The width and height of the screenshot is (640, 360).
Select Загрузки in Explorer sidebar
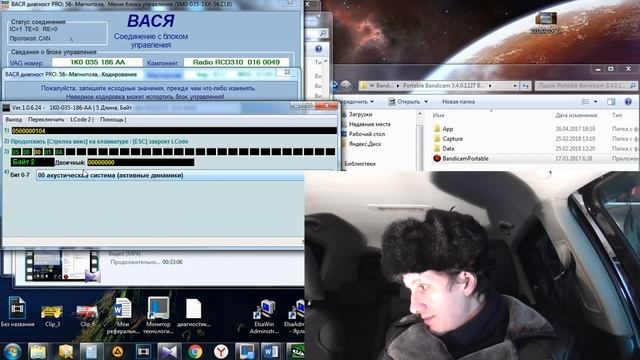[x=360, y=115]
